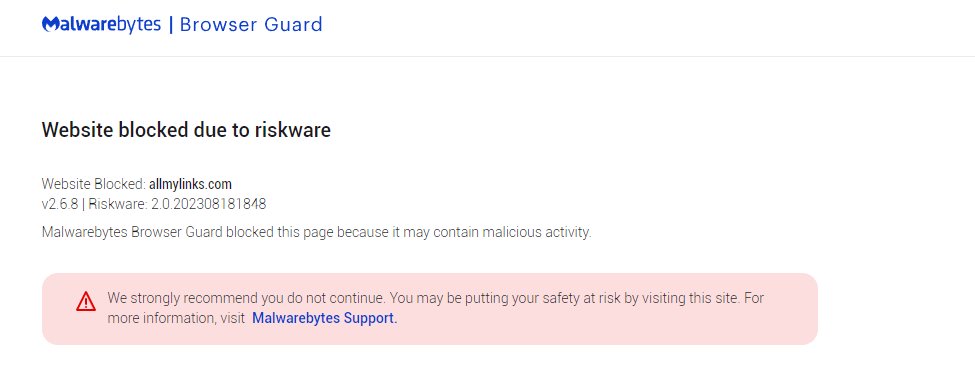The width and height of the screenshot is (975, 365).
Task: Click the 'Website Blocked:' label
Action: 94,184
